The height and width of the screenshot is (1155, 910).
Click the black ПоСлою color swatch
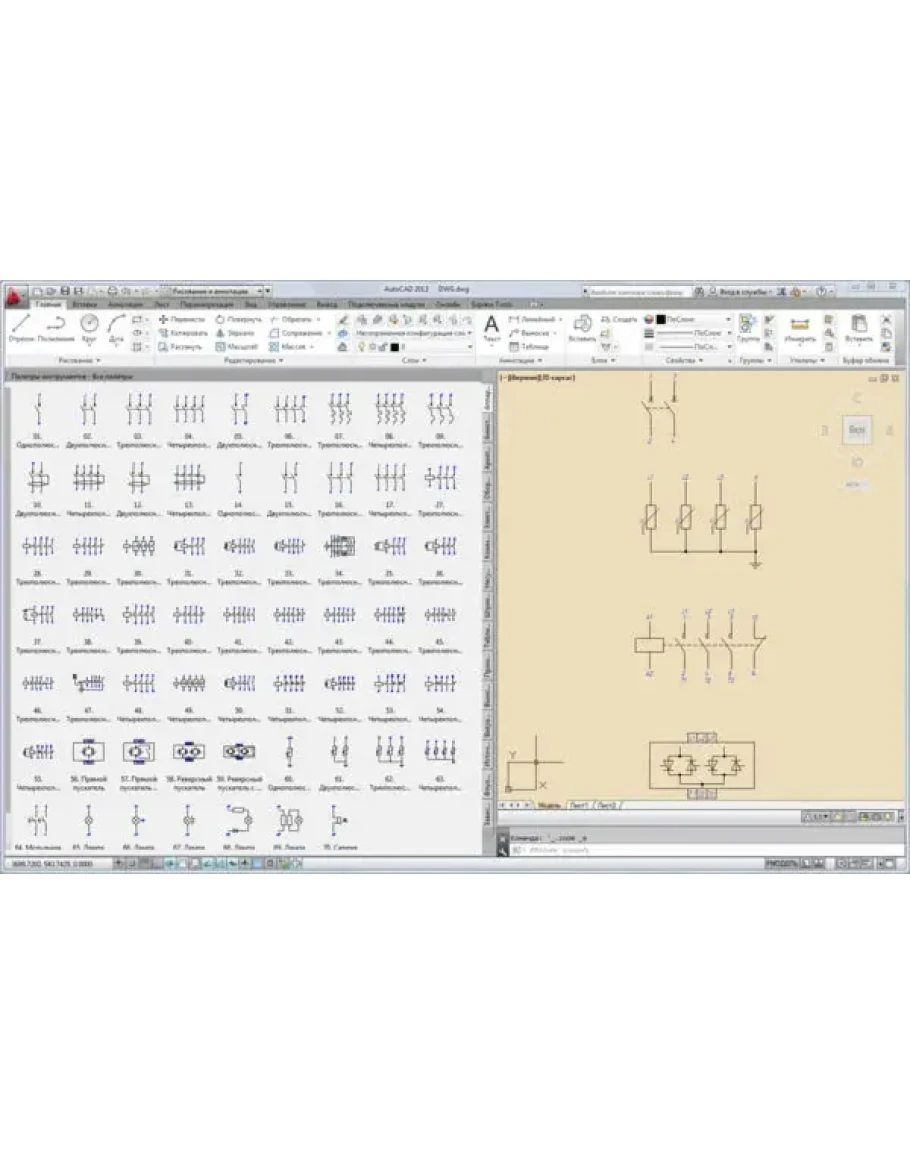click(661, 319)
